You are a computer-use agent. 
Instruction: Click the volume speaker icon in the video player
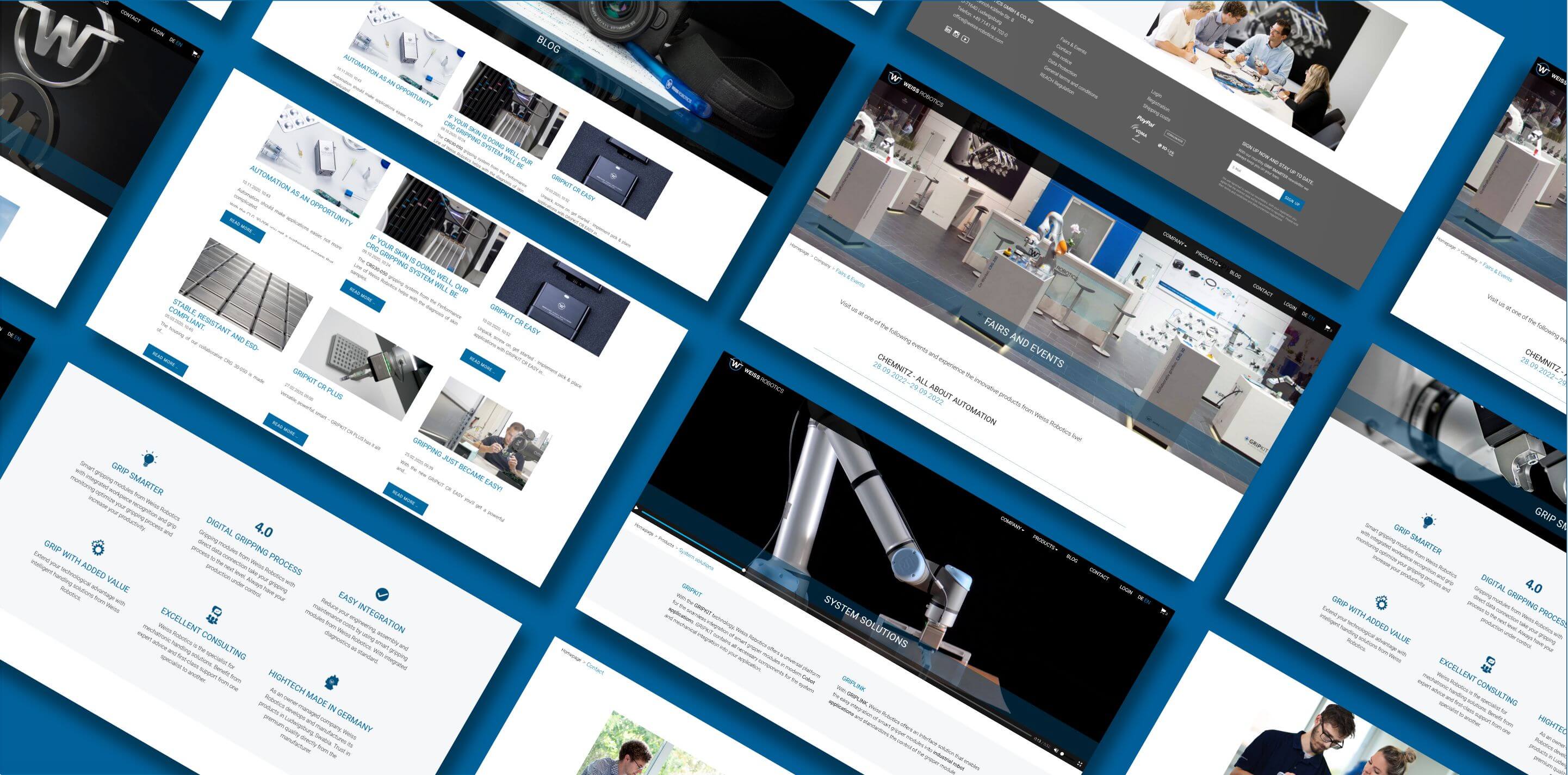click(1057, 751)
